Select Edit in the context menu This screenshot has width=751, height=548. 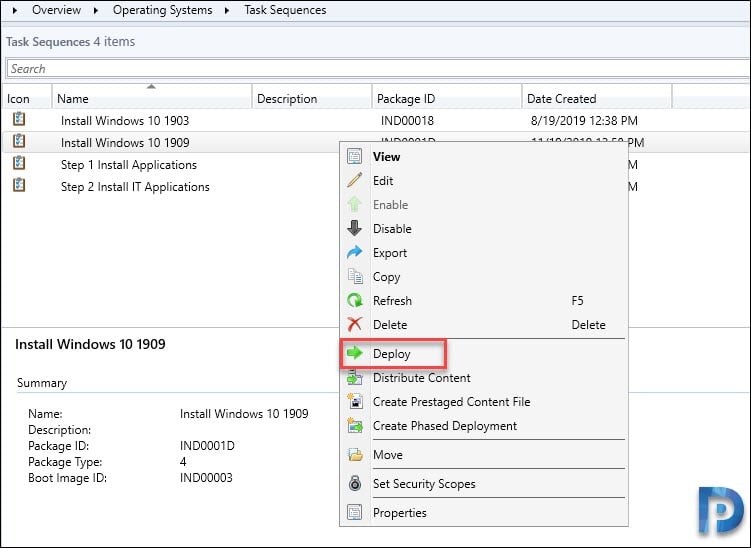pyautogui.click(x=484, y=181)
